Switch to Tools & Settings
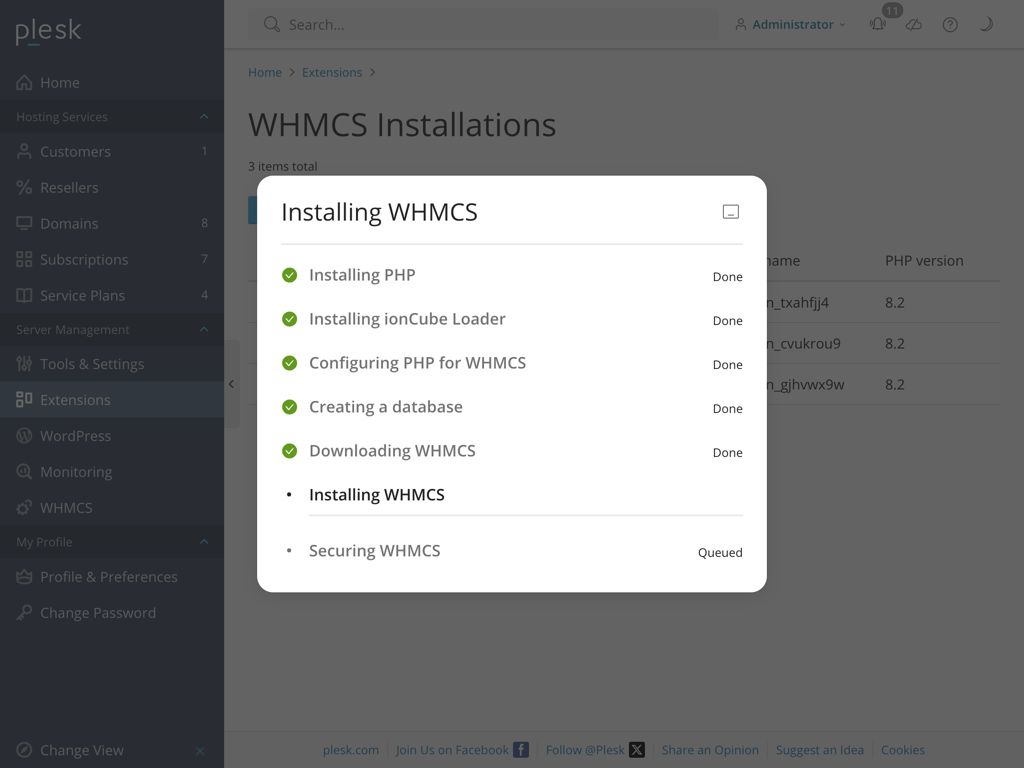The image size is (1024, 768). click(x=91, y=363)
